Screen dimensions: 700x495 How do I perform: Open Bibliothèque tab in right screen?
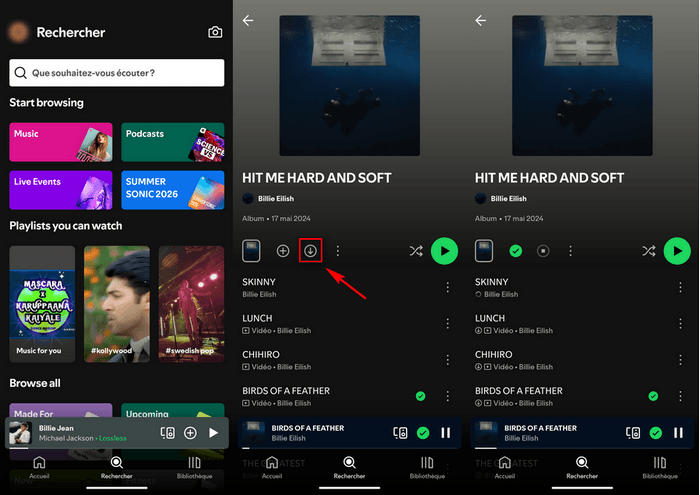(660, 467)
